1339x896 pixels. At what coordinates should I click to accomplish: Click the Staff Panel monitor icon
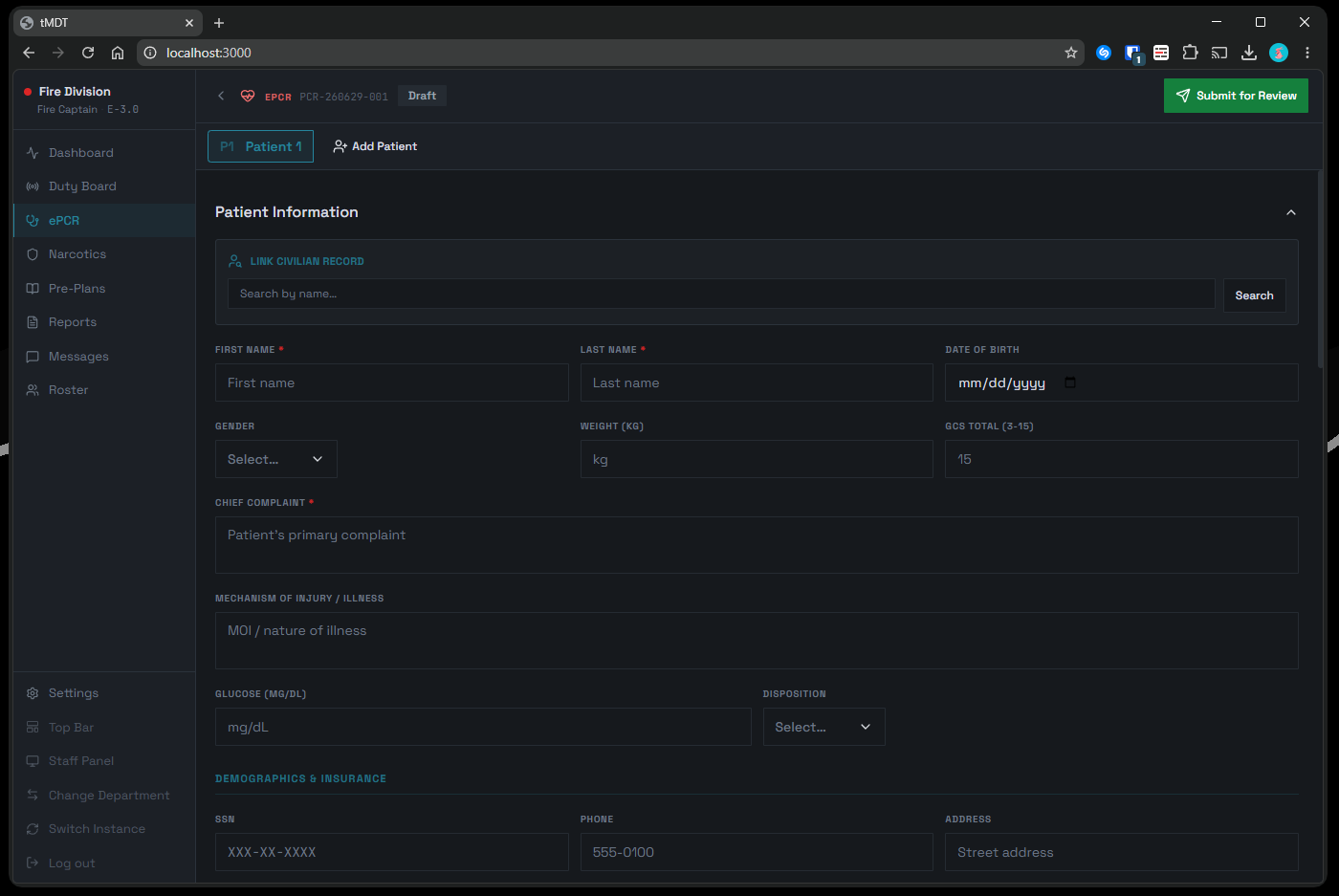[33, 761]
